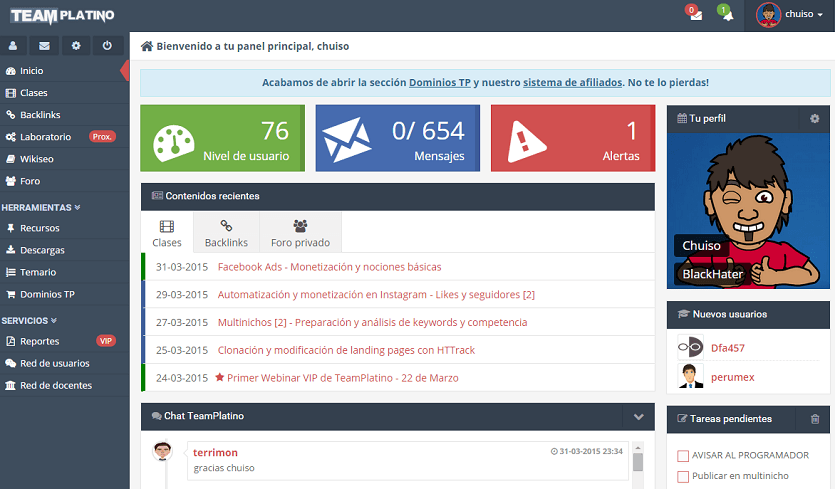The width and height of the screenshot is (835, 489).
Task: Click the Prox. badge next to Laboratorio
Action: point(102,137)
